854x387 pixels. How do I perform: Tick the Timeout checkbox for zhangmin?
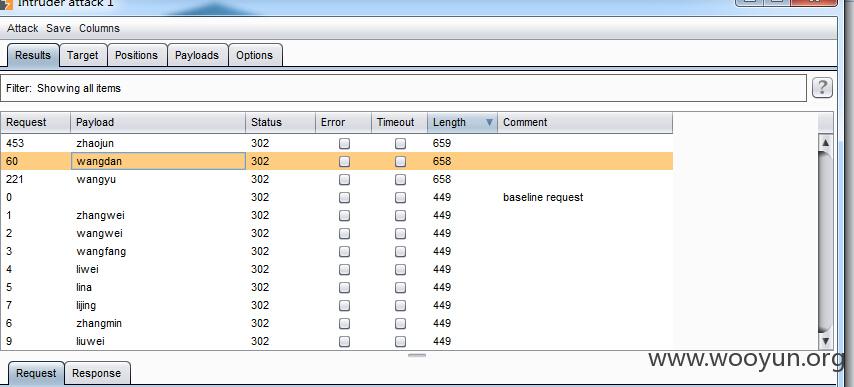point(400,323)
